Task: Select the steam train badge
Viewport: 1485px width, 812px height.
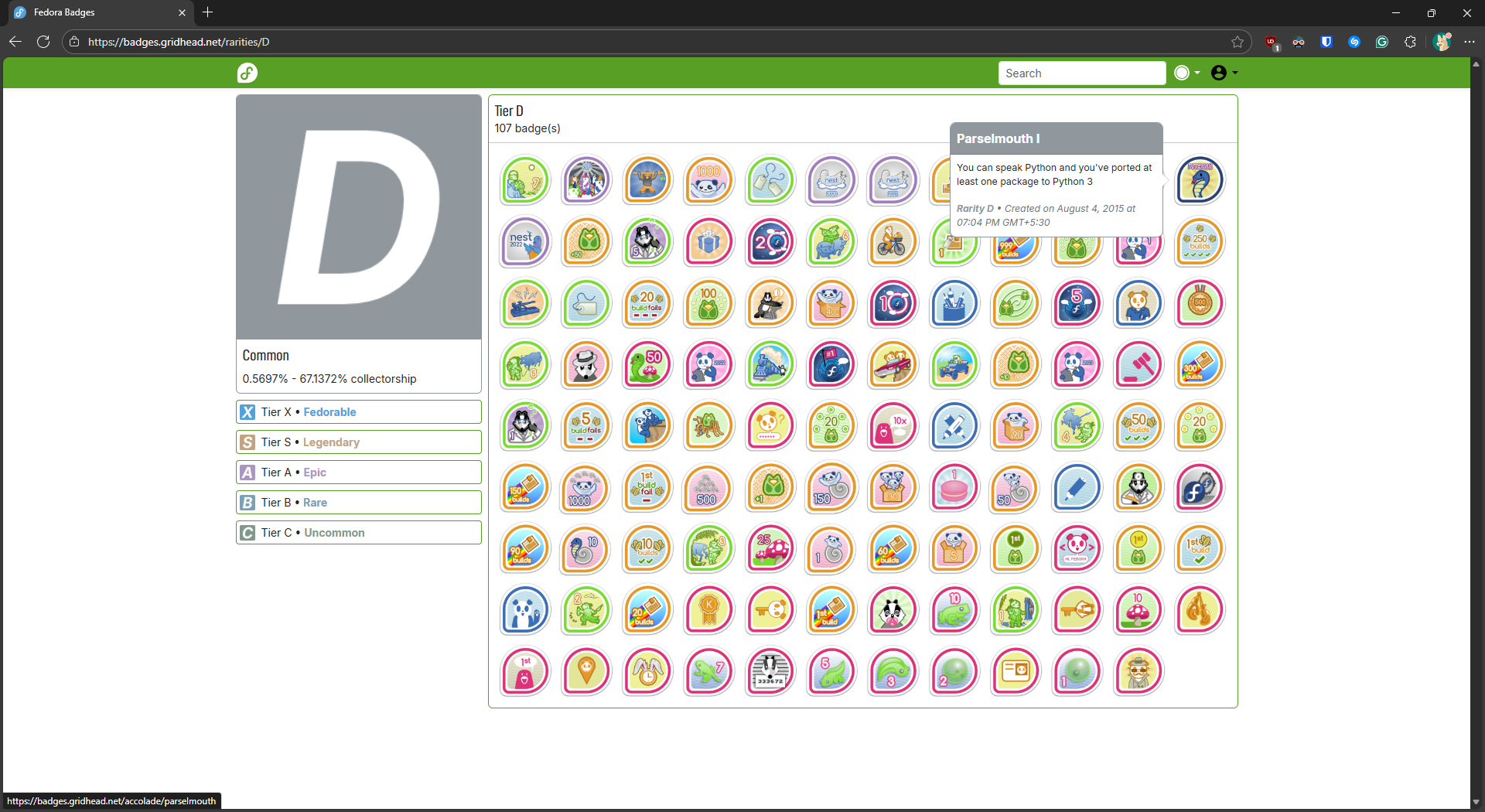Action: [x=770, y=365]
